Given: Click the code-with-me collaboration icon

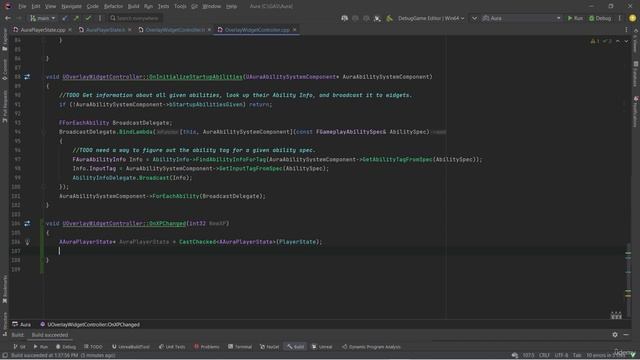Looking at the screenshot, I should tap(344, 18).
